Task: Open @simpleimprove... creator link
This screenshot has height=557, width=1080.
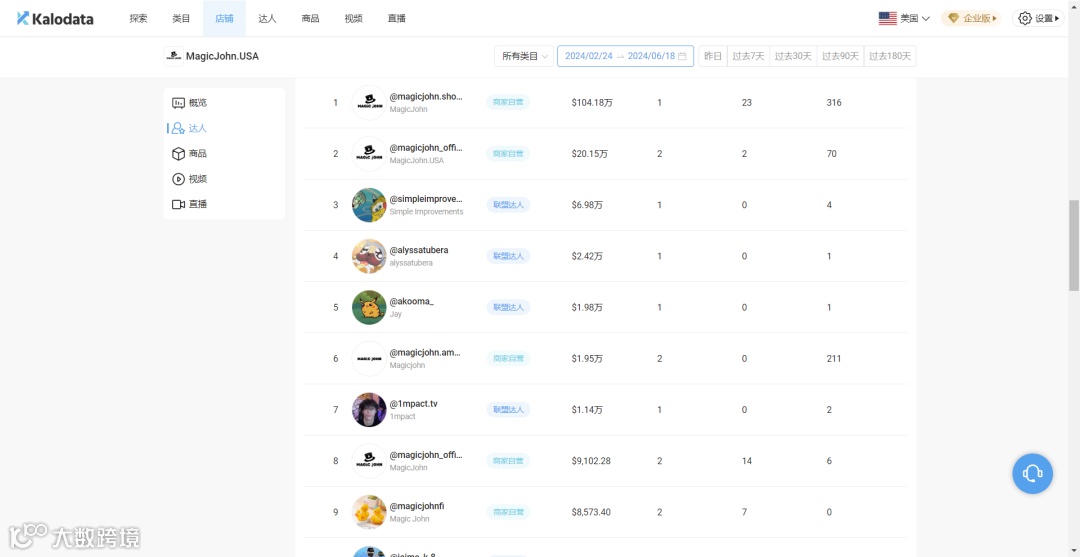Action: 426,199
